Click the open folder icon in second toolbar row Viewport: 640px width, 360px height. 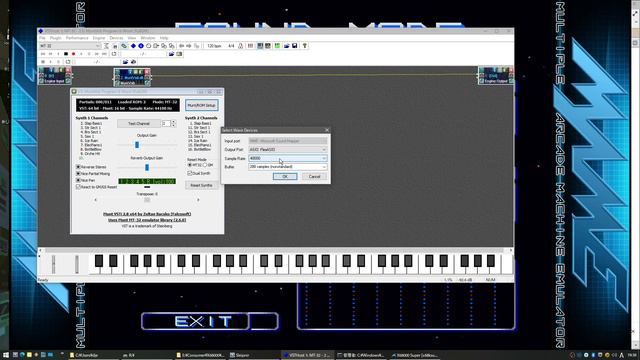point(171,54)
